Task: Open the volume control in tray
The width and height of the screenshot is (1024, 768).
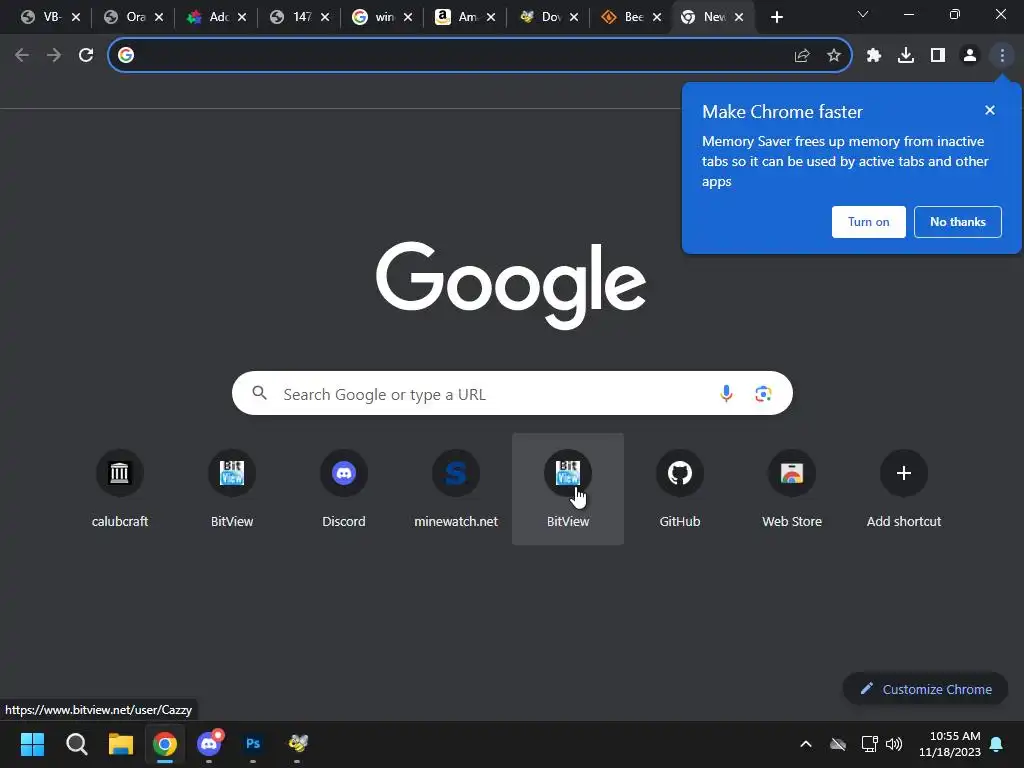Action: (894, 744)
